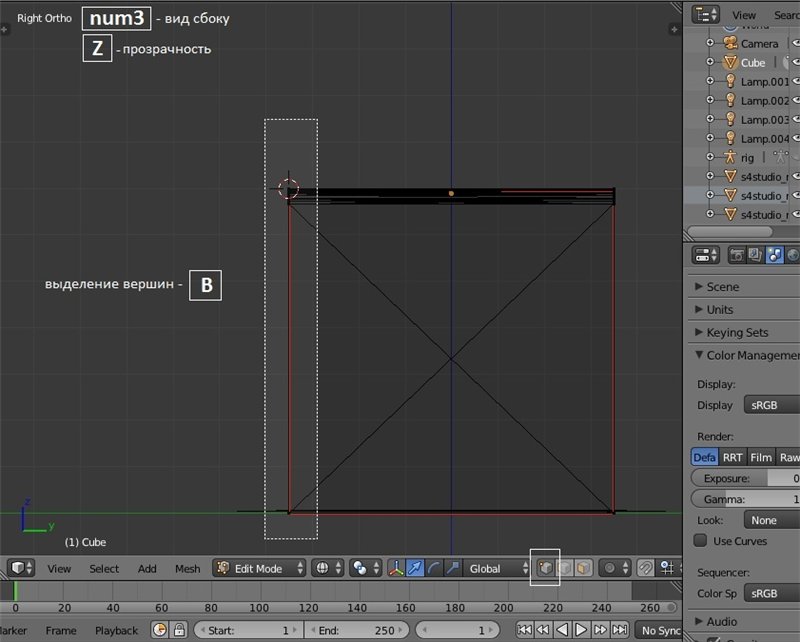Enable the Use Curves checkbox
Screen dimensions: 800x642
[700, 541]
